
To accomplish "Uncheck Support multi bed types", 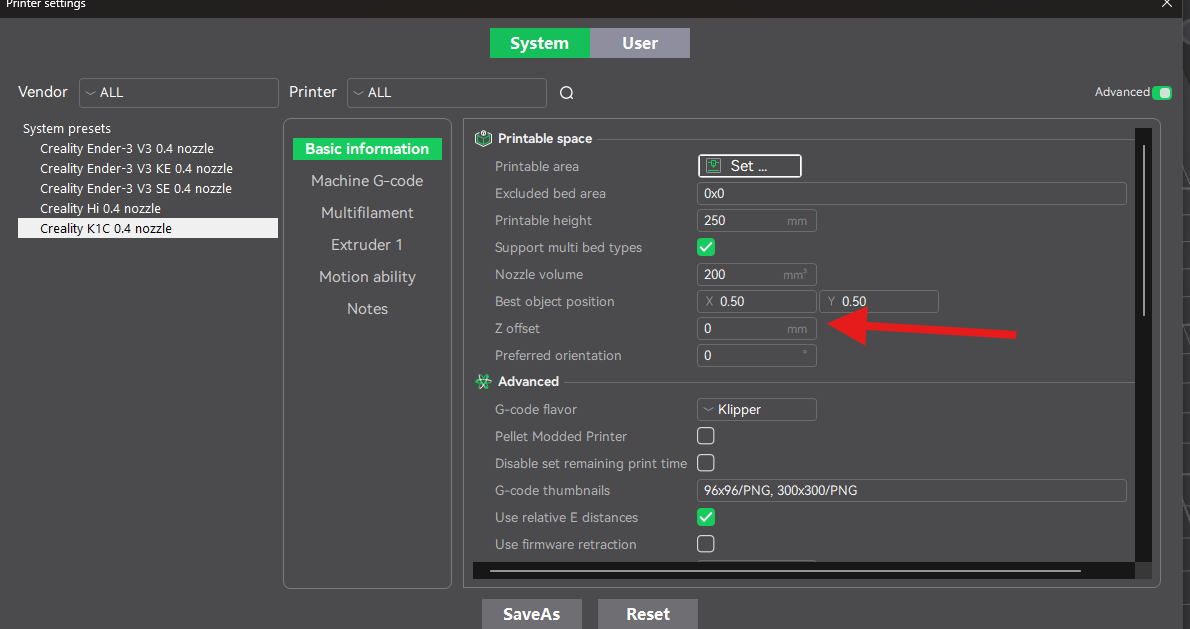I will coord(706,247).
